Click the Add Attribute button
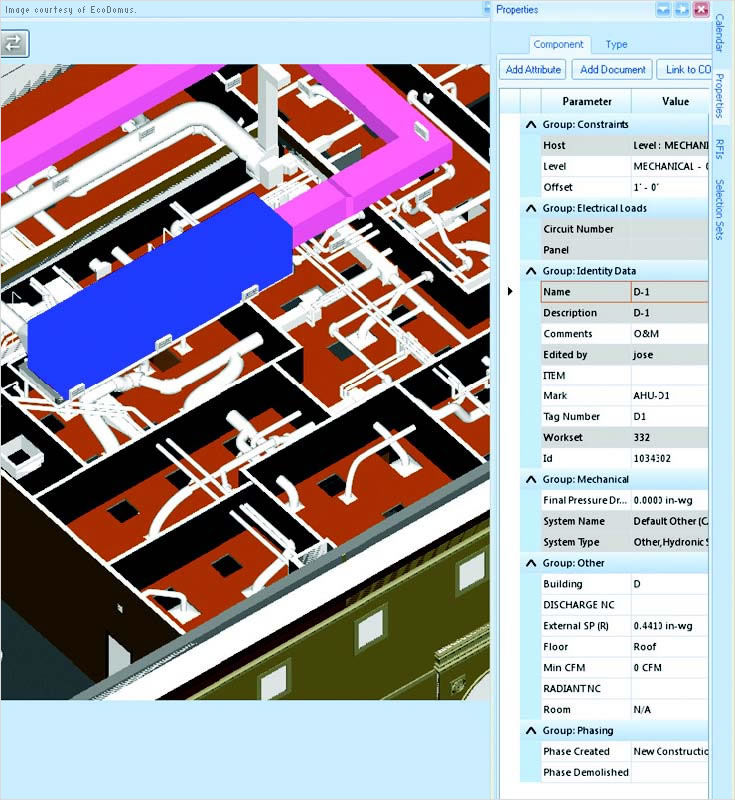The height and width of the screenshot is (800, 735). [x=534, y=70]
